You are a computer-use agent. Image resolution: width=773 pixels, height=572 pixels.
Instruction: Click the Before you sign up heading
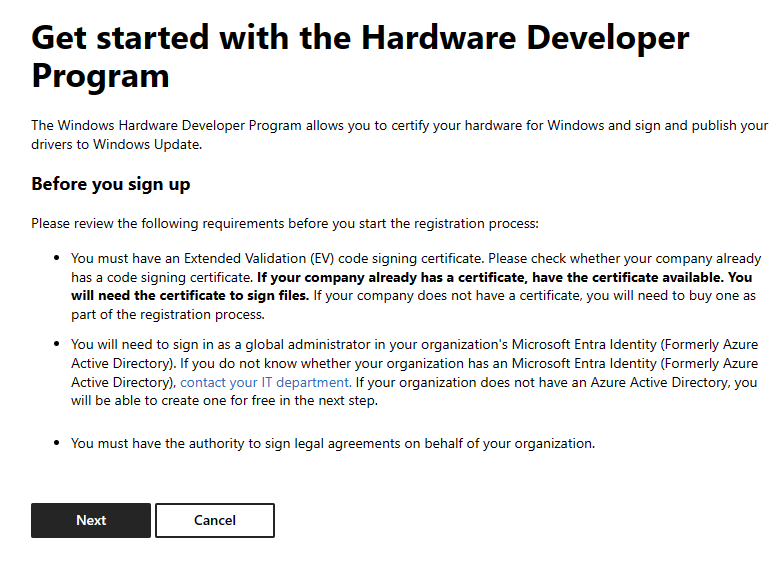click(x=110, y=184)
